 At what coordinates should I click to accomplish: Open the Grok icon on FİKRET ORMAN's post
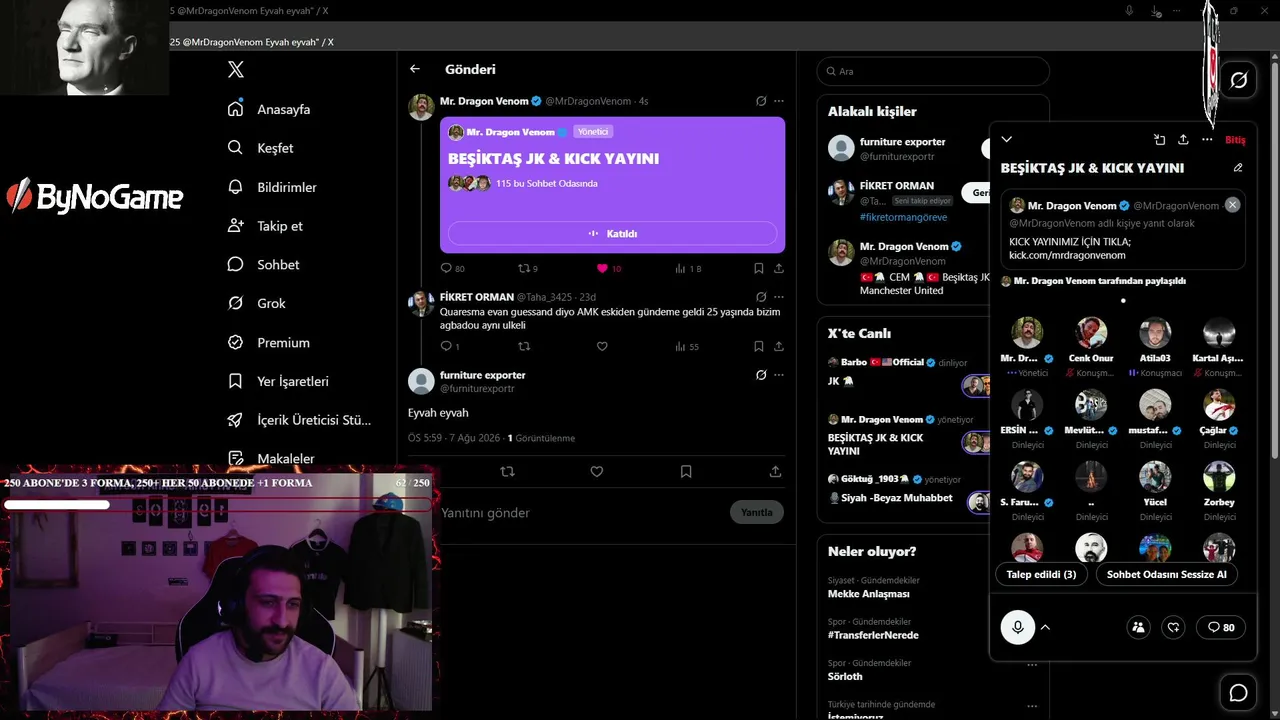click(761, 297)
